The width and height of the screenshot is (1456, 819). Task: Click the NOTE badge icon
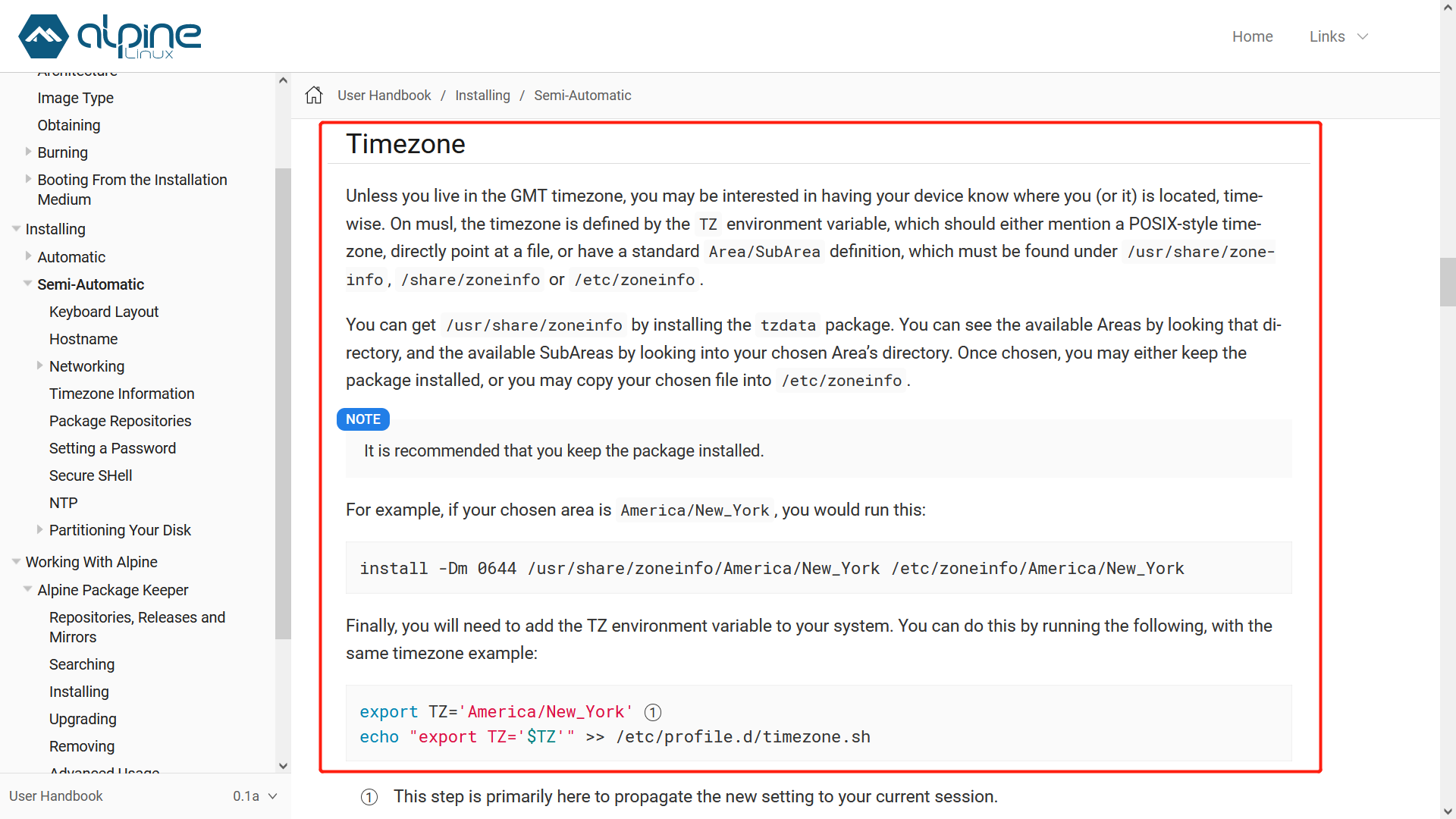click(x=363, y=419)
